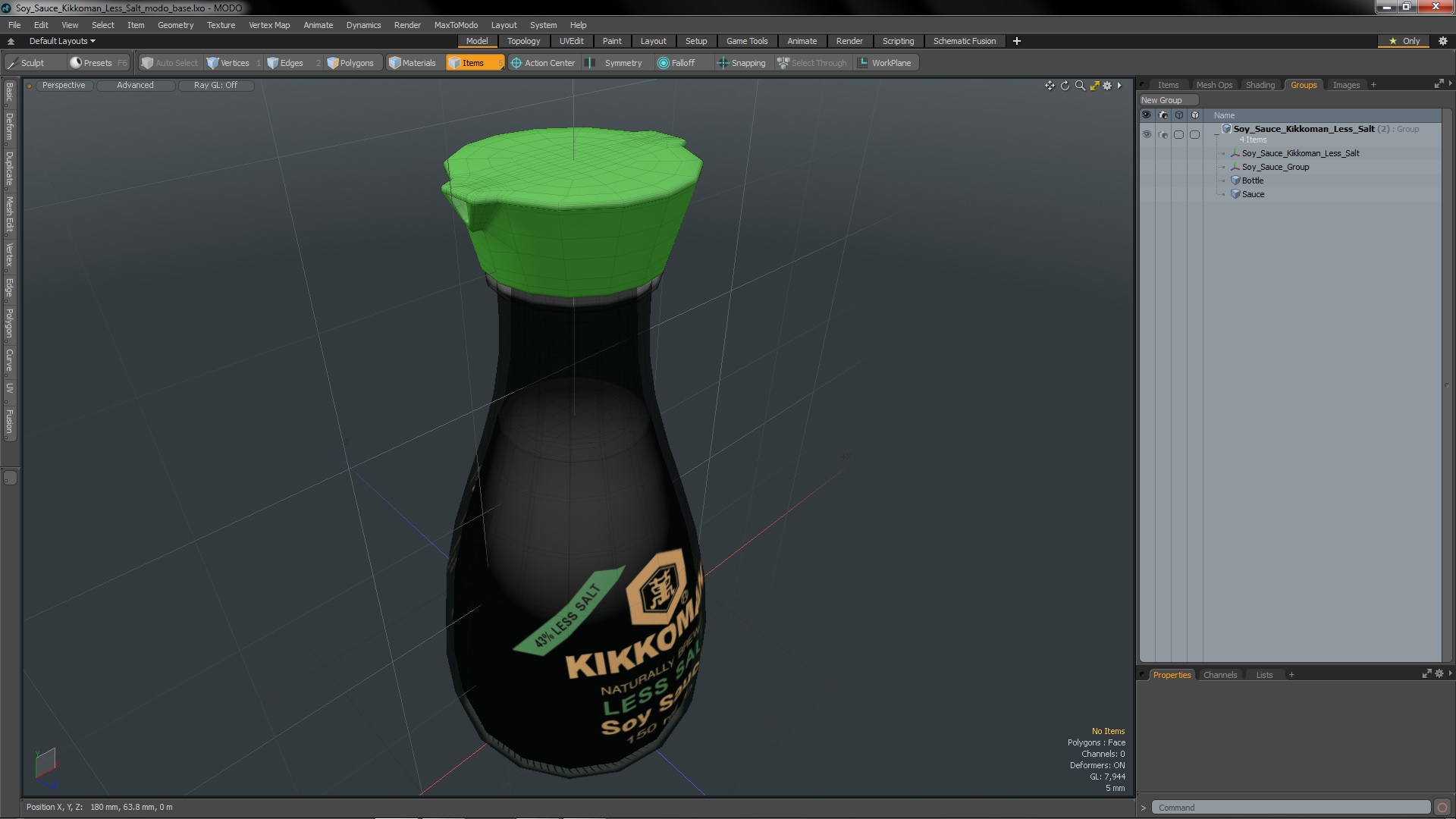
Task: Open the Geometry menu
Action: coord(175,25)
